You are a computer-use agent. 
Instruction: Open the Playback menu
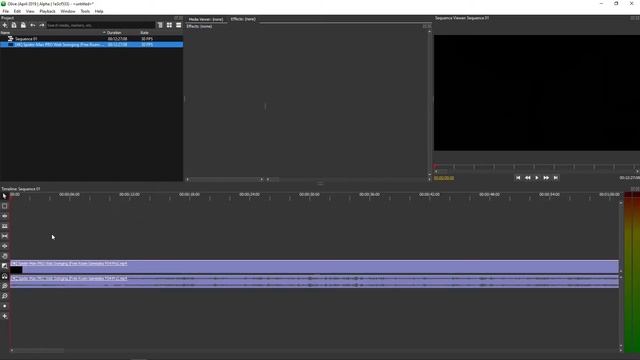point(47,11)
